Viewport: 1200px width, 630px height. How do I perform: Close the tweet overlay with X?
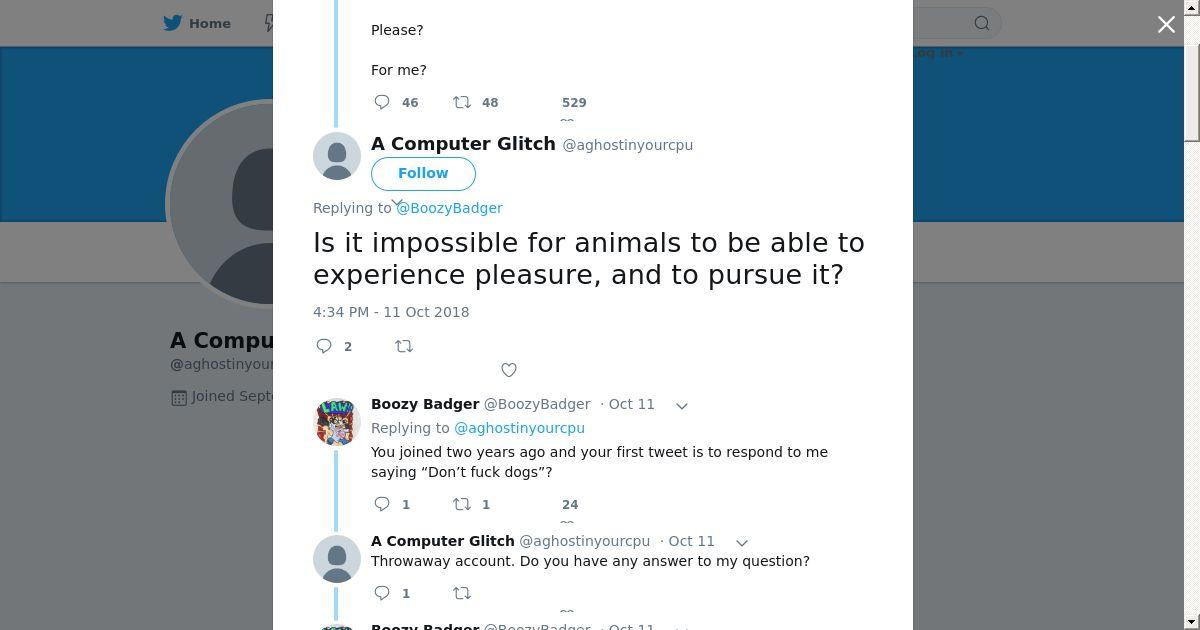[1166, 24]
